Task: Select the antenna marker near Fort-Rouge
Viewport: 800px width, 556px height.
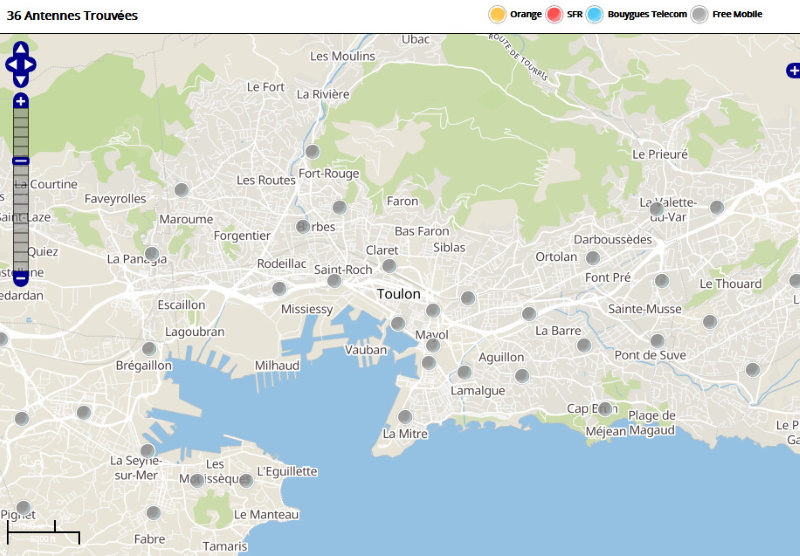Action: point(312,152)
